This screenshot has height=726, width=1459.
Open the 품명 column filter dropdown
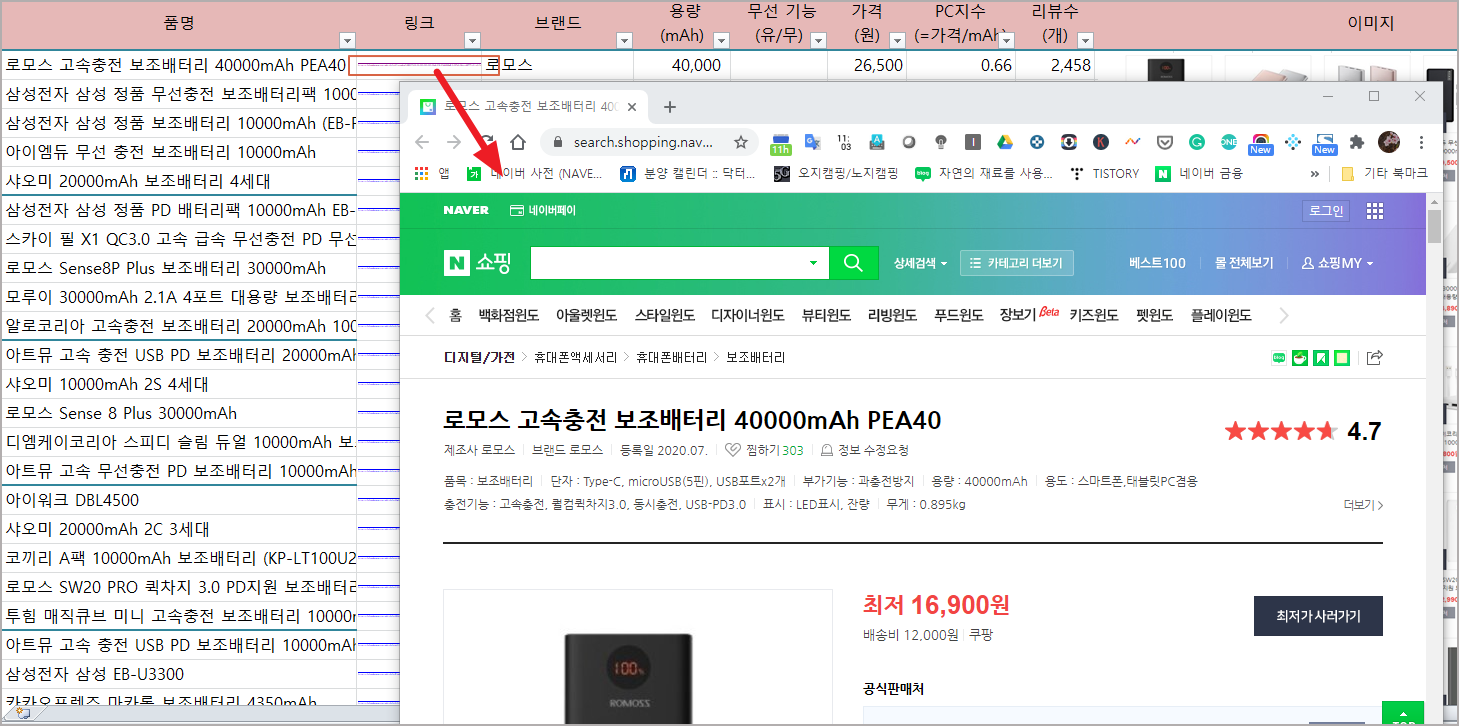tap(347, 40)
